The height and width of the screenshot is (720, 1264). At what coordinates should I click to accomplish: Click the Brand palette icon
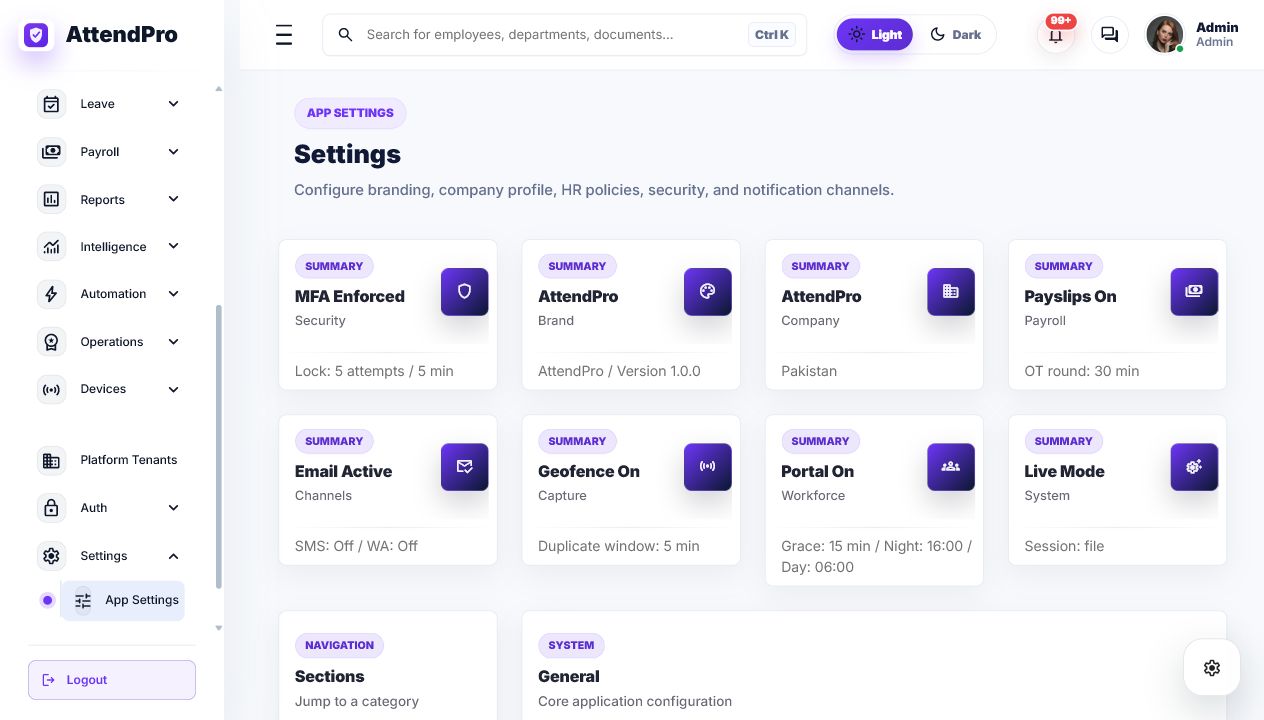(707, 292)
